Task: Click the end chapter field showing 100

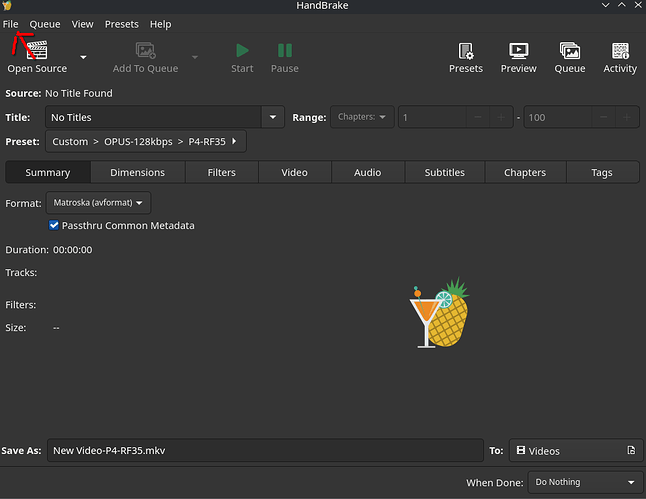Action: [557, 117]
